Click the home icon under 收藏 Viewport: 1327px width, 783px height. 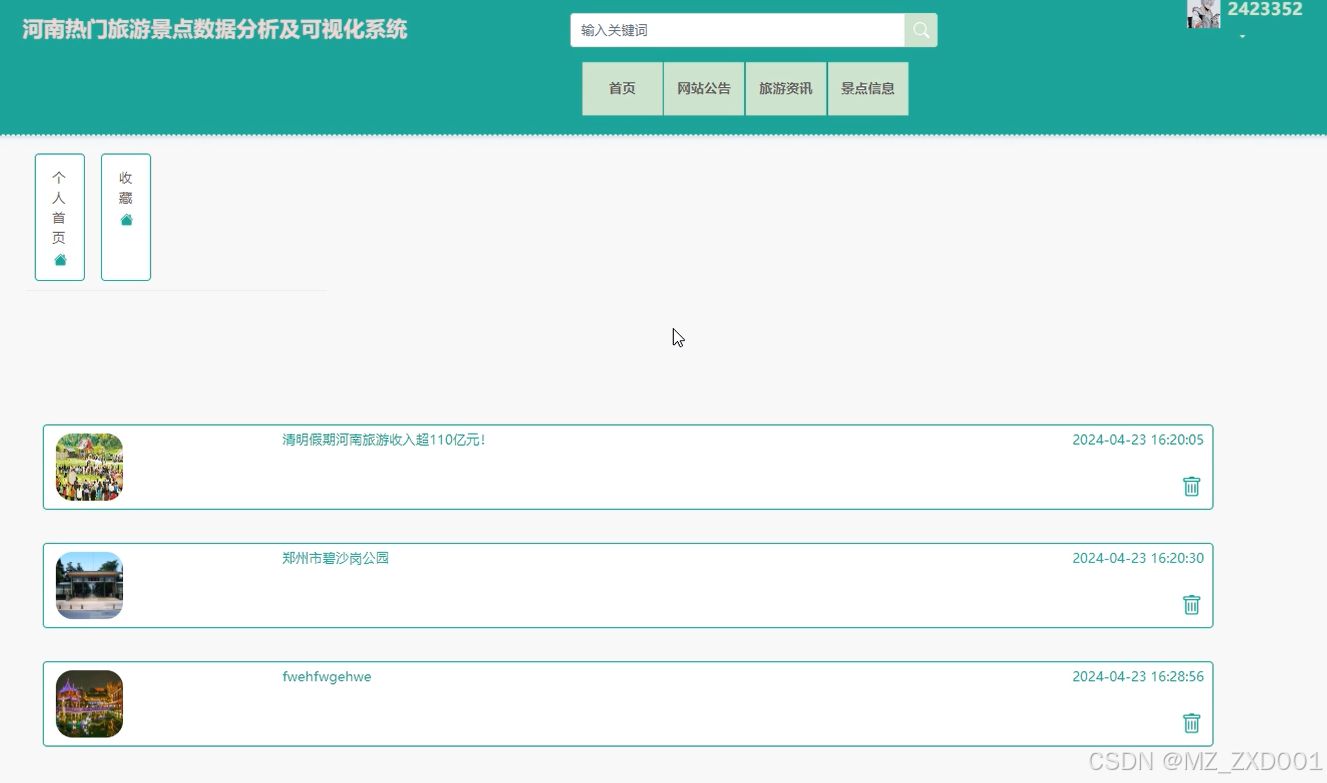pyautogui.click(x=126, y=220)
